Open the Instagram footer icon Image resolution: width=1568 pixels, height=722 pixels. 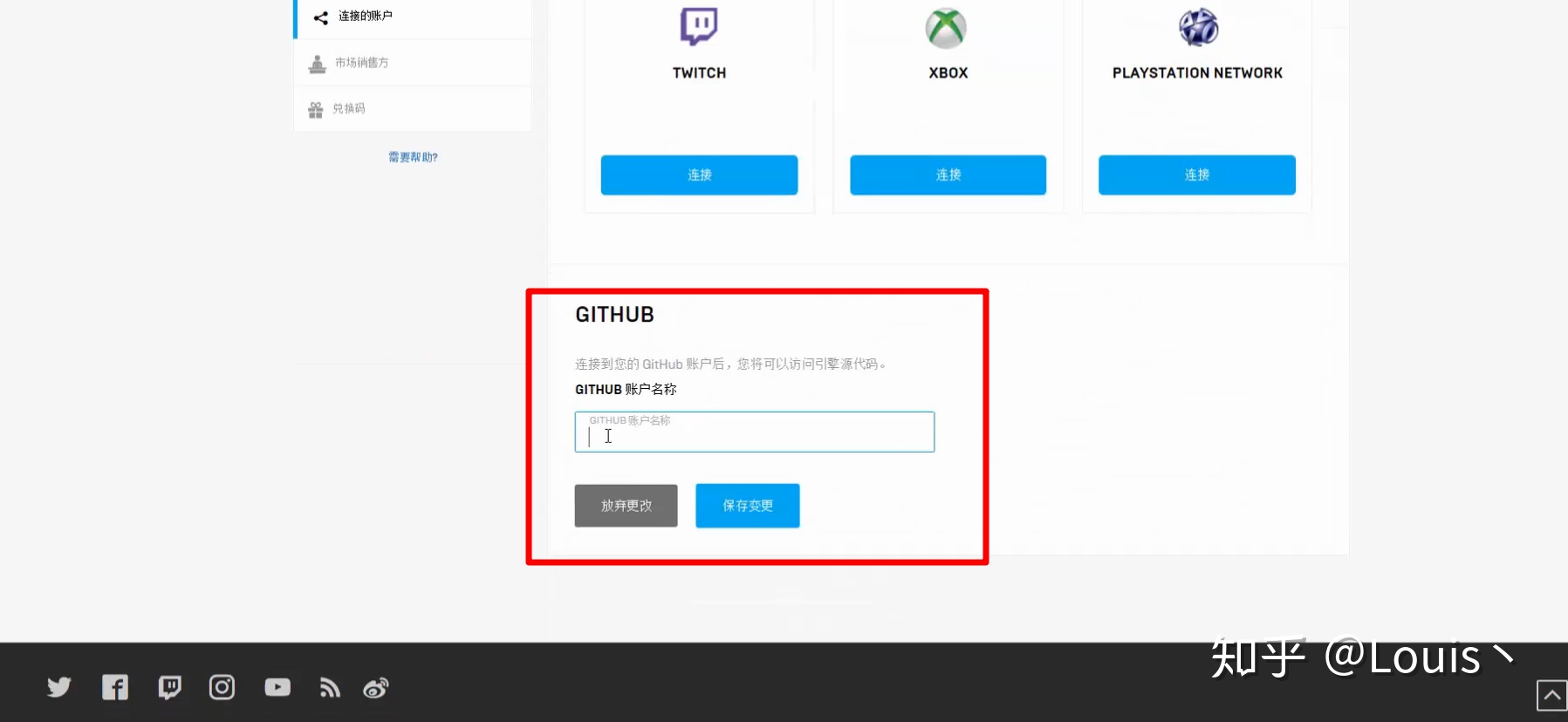click(x=222, y=687)
